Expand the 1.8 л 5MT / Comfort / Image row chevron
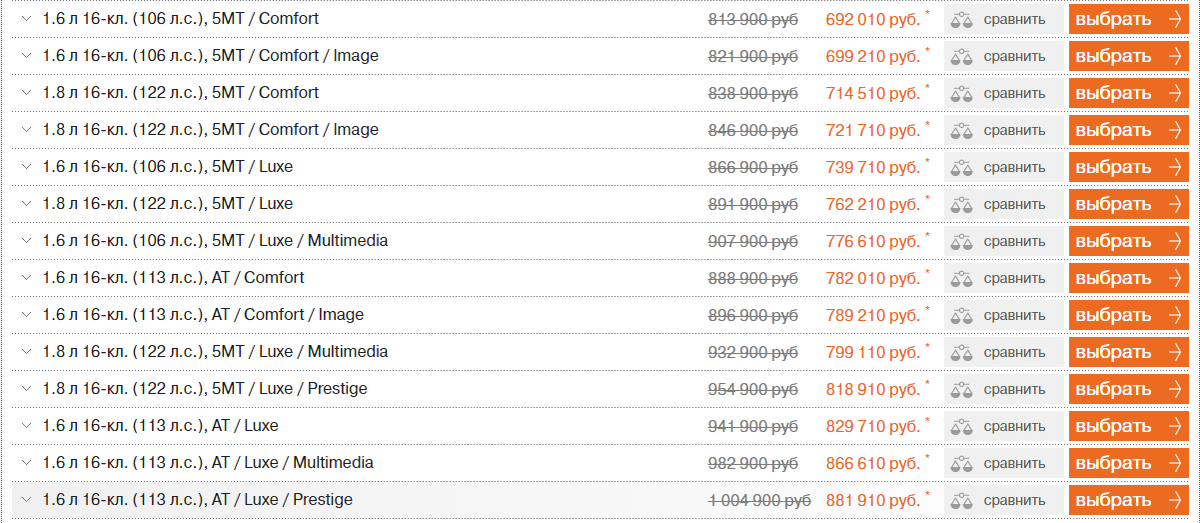Screen dimensions: 1200x523 [27, 130]
